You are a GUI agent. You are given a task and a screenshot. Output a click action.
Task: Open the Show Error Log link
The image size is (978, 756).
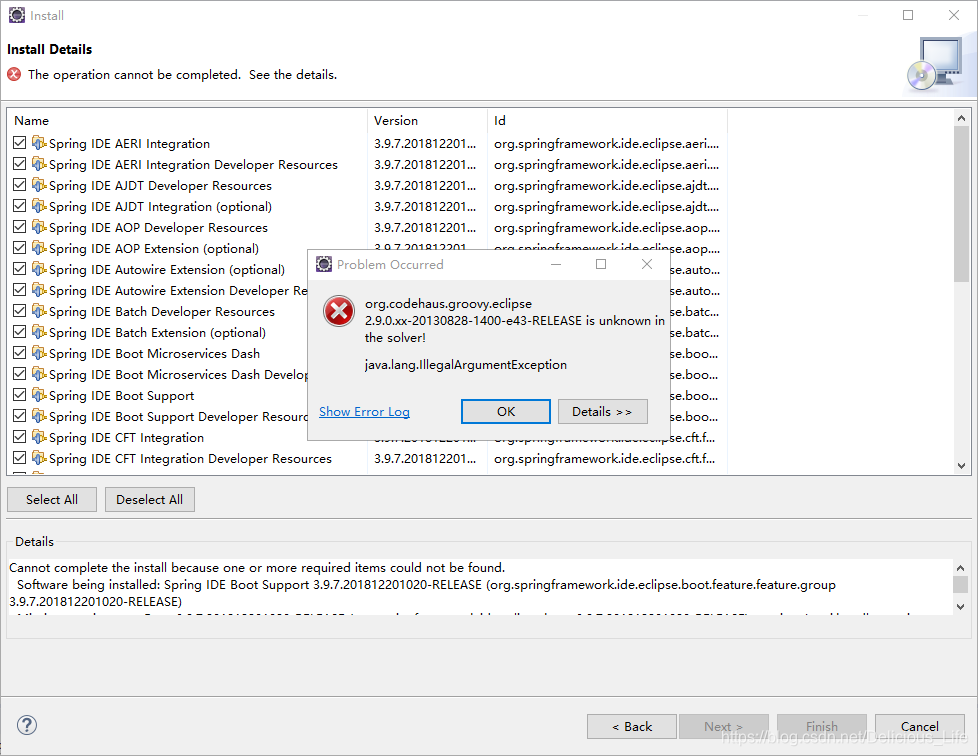click(364, 412)
